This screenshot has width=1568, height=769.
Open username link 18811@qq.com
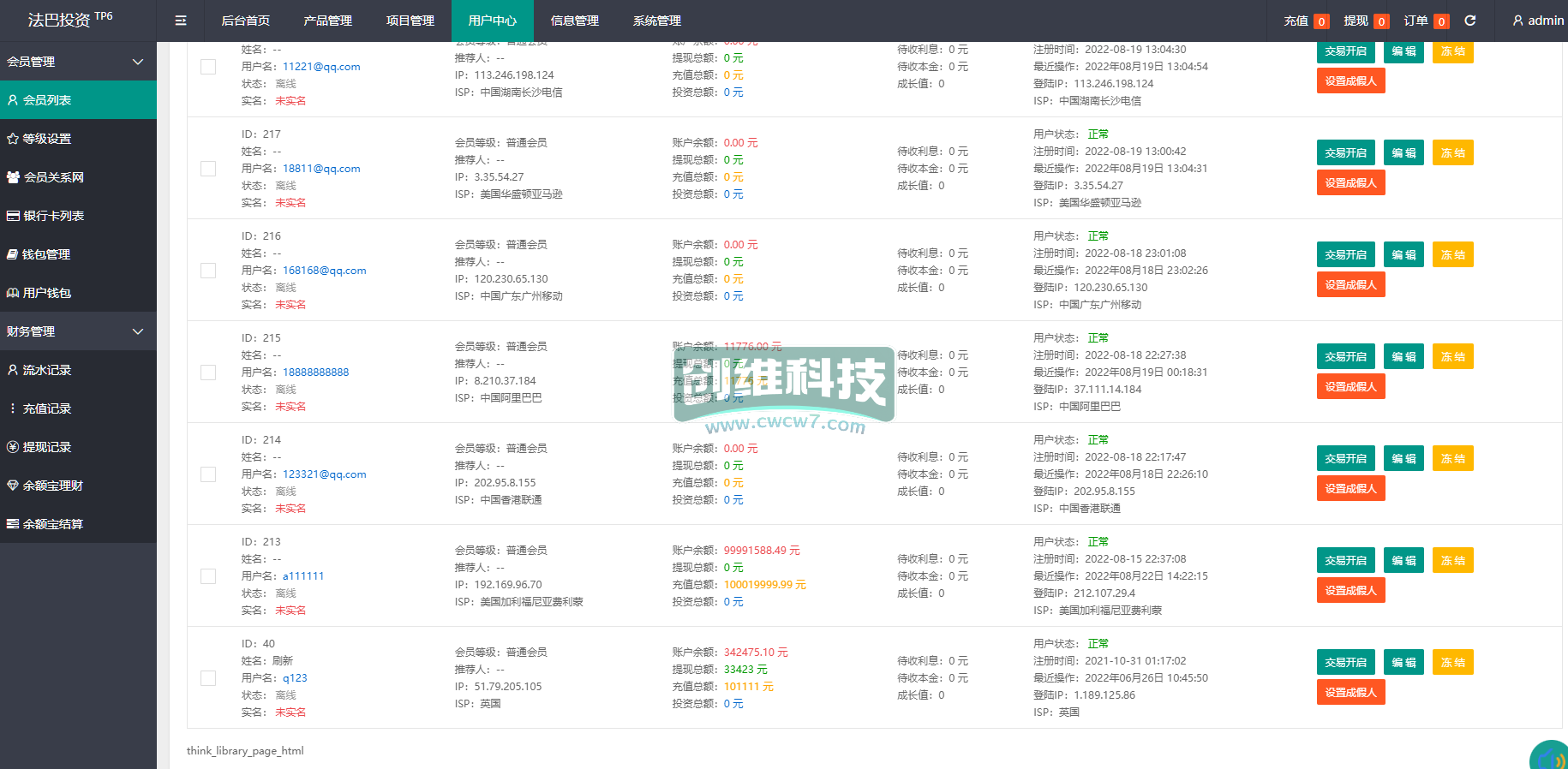pos(321,169)
